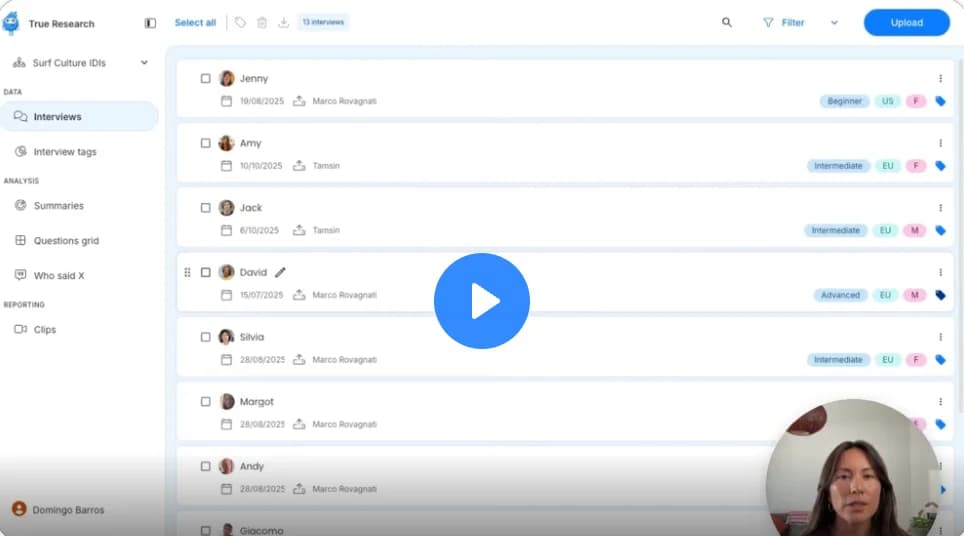Click date 15/07/2025 on David row
Viewport: 964px width, 536px height.
click(x=261, y=295)
